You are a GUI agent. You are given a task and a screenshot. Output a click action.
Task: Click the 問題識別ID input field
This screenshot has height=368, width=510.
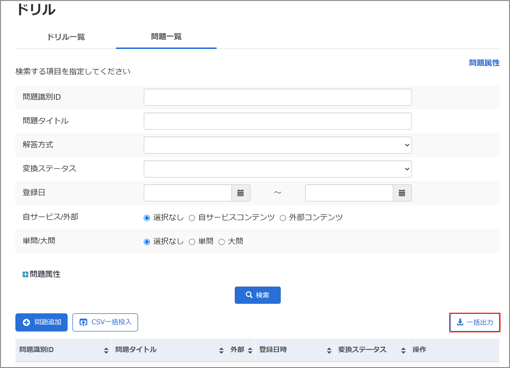click(x=278, y=97)
